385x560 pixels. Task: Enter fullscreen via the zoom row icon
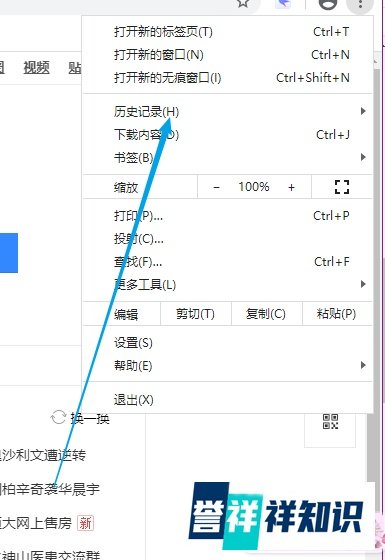click(x=342, y=187)
